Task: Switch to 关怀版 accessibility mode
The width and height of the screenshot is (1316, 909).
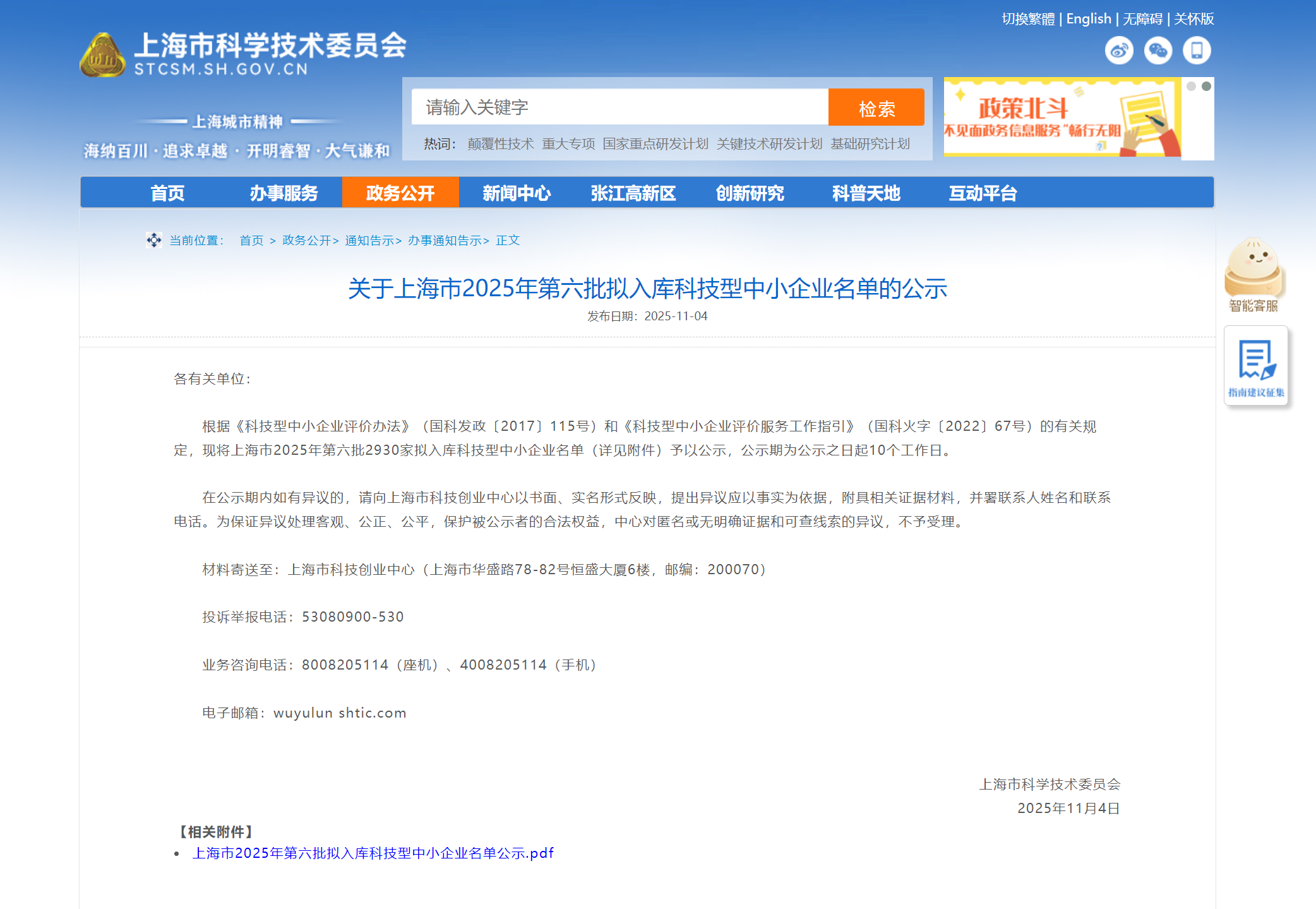Action: pos(1193,19)
